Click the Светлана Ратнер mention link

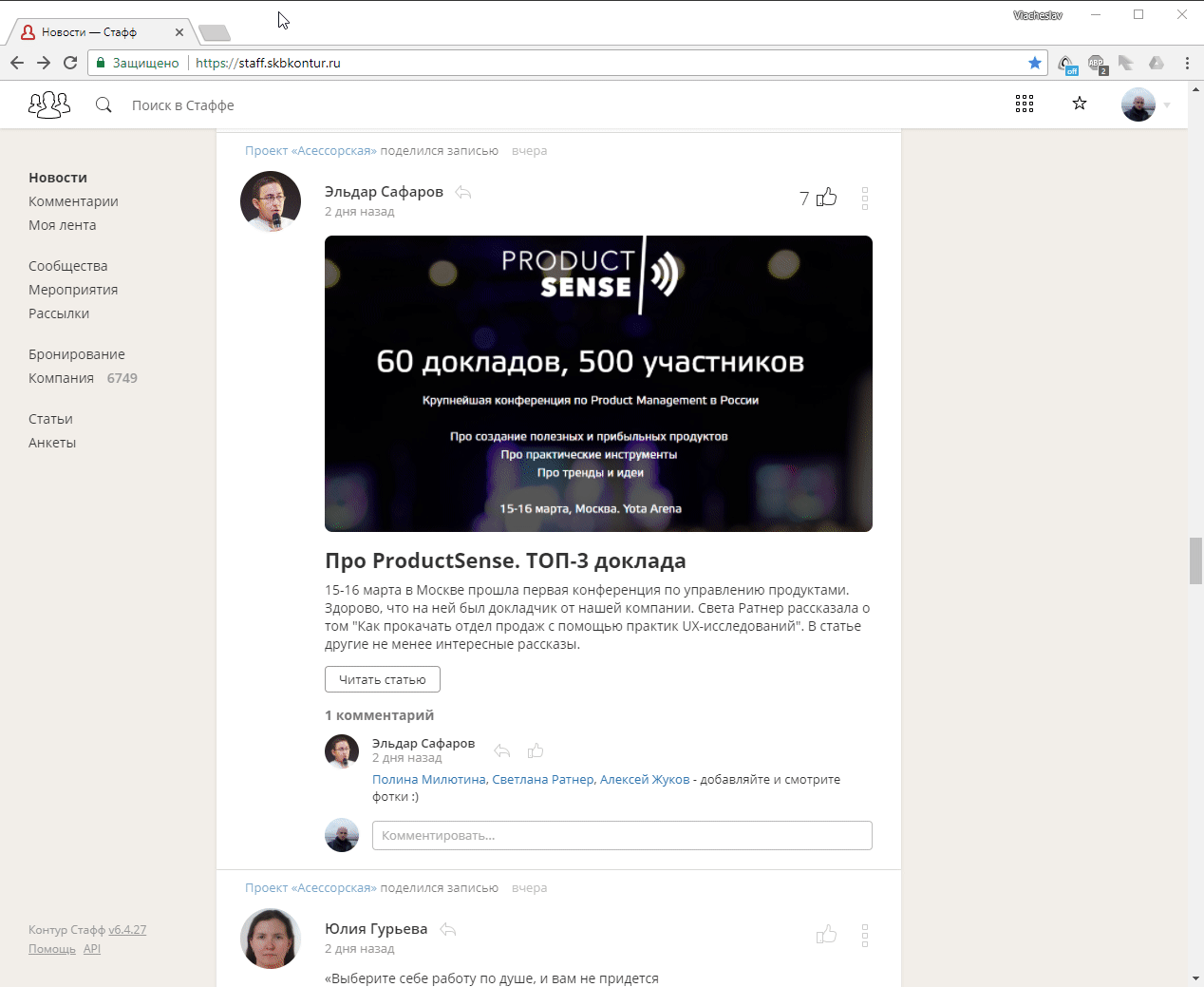543,779
